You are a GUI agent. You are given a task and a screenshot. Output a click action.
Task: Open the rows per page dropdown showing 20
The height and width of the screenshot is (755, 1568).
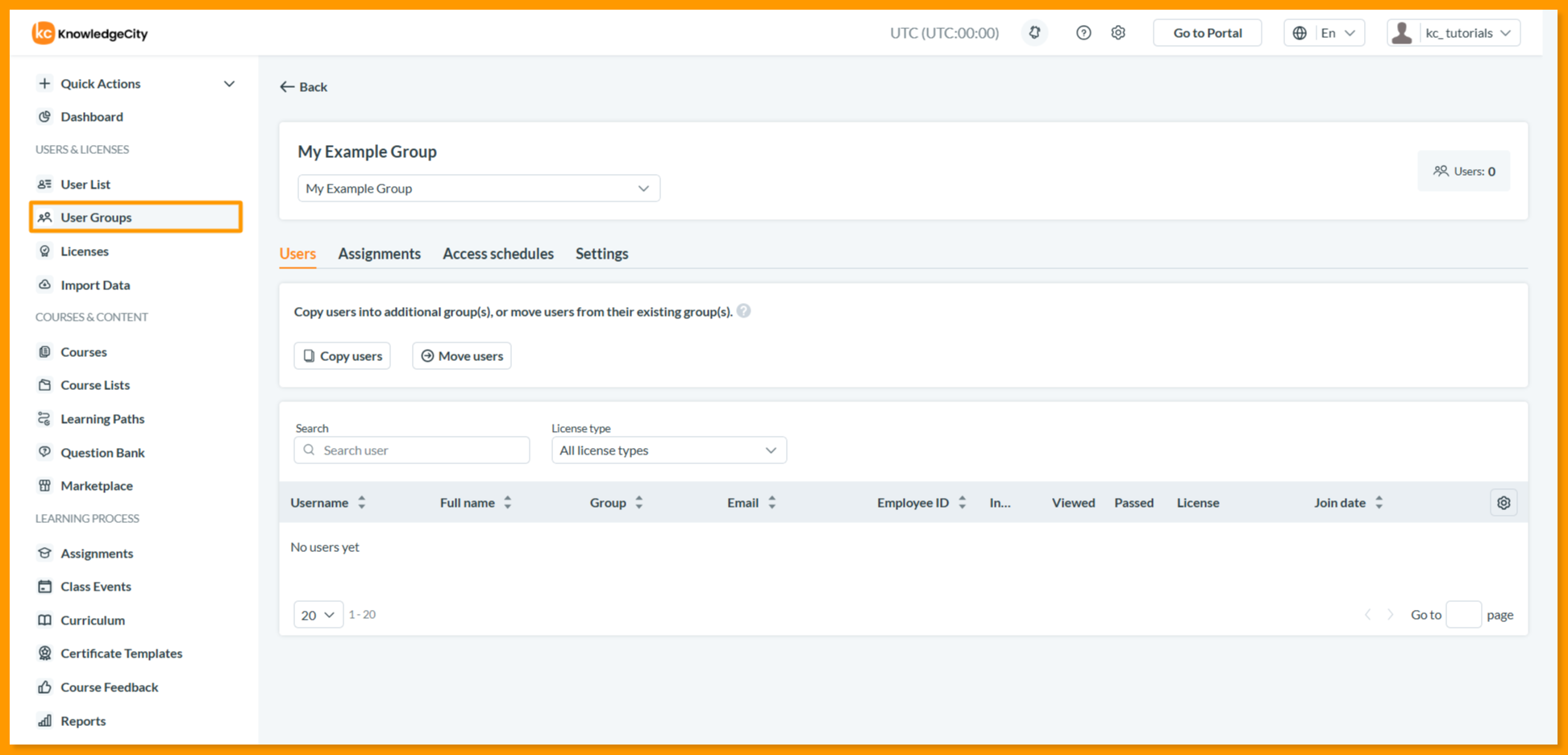coord(318,615)
